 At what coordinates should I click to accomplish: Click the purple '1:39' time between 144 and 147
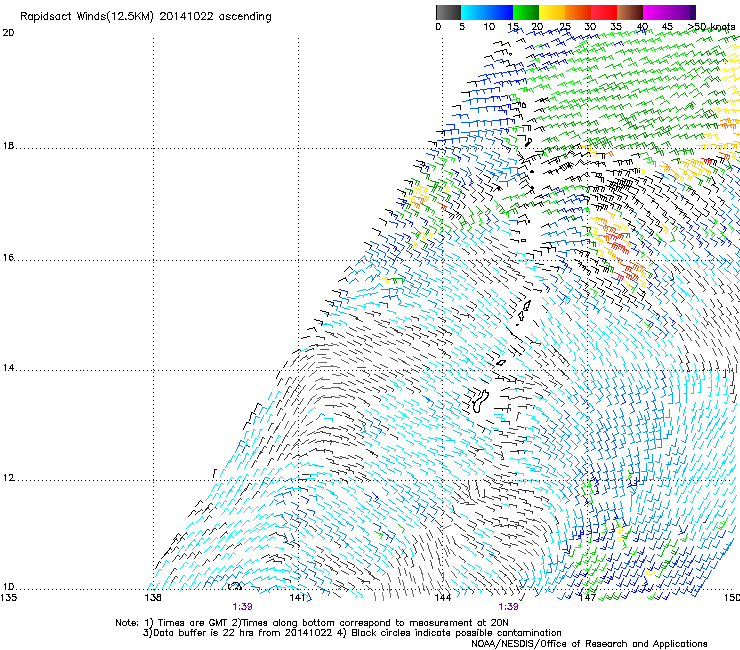(508, 607)
